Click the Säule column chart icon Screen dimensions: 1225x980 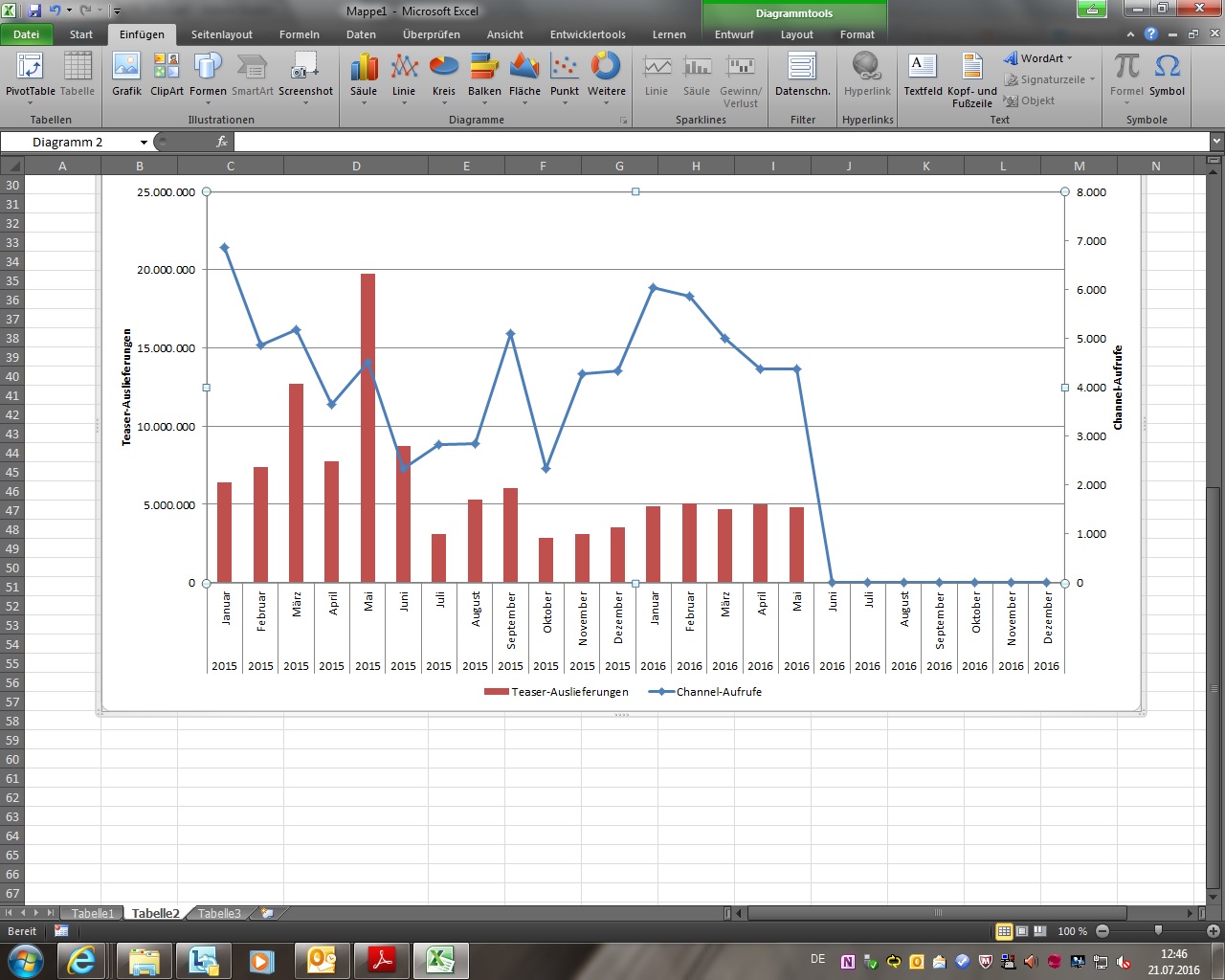click(364, 75)
